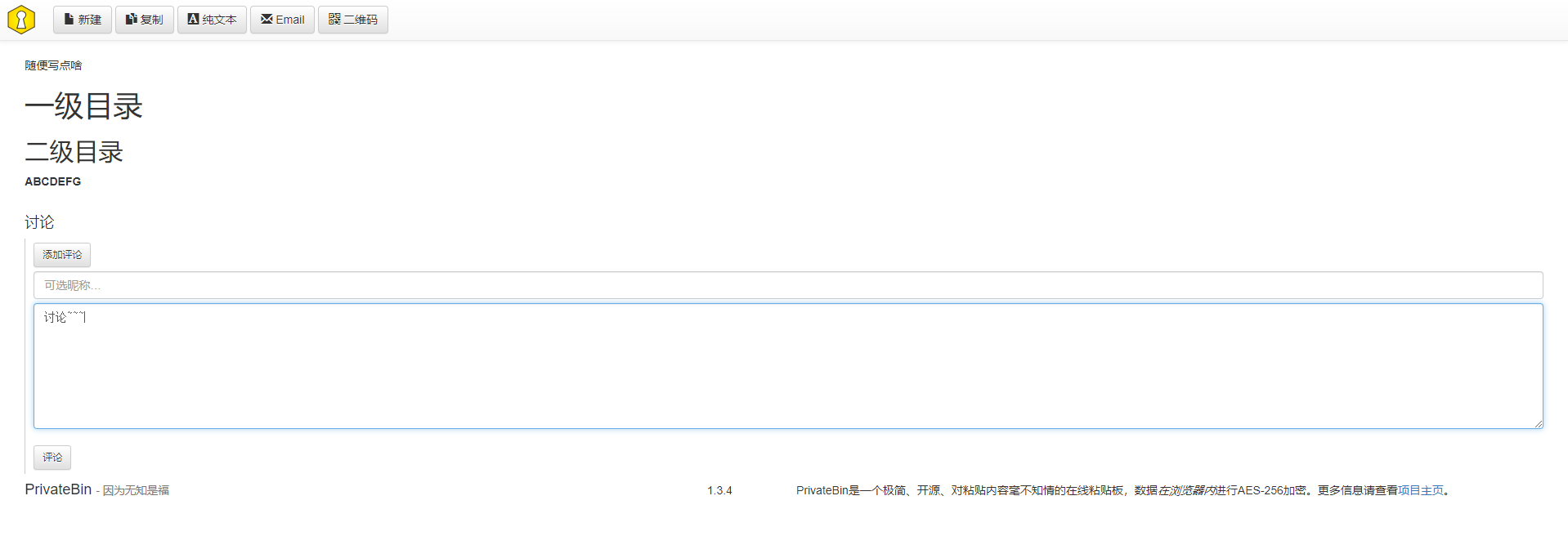Viewport: 1568px width, 536px height.
Task: Click the 新建 (New) button
Action: 83,20
